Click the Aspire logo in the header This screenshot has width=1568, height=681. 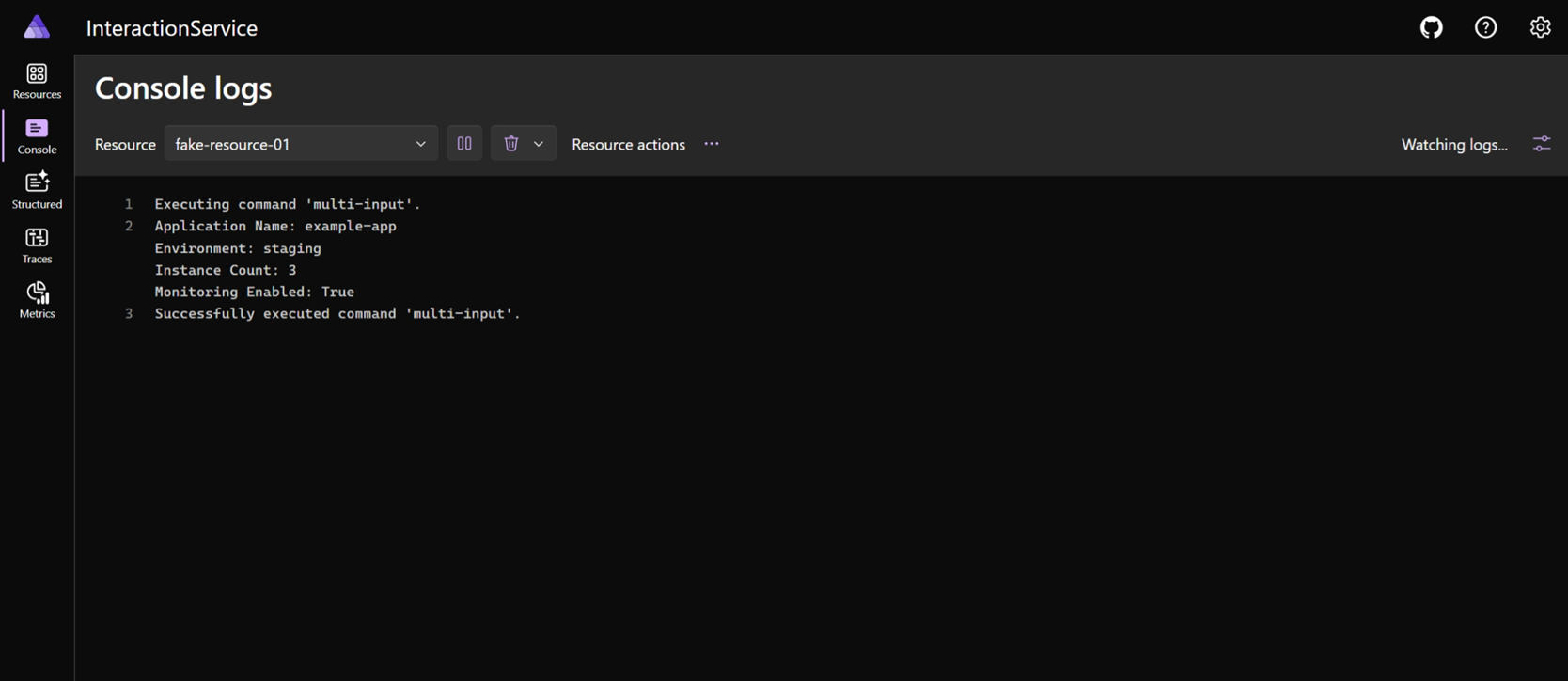37,27
